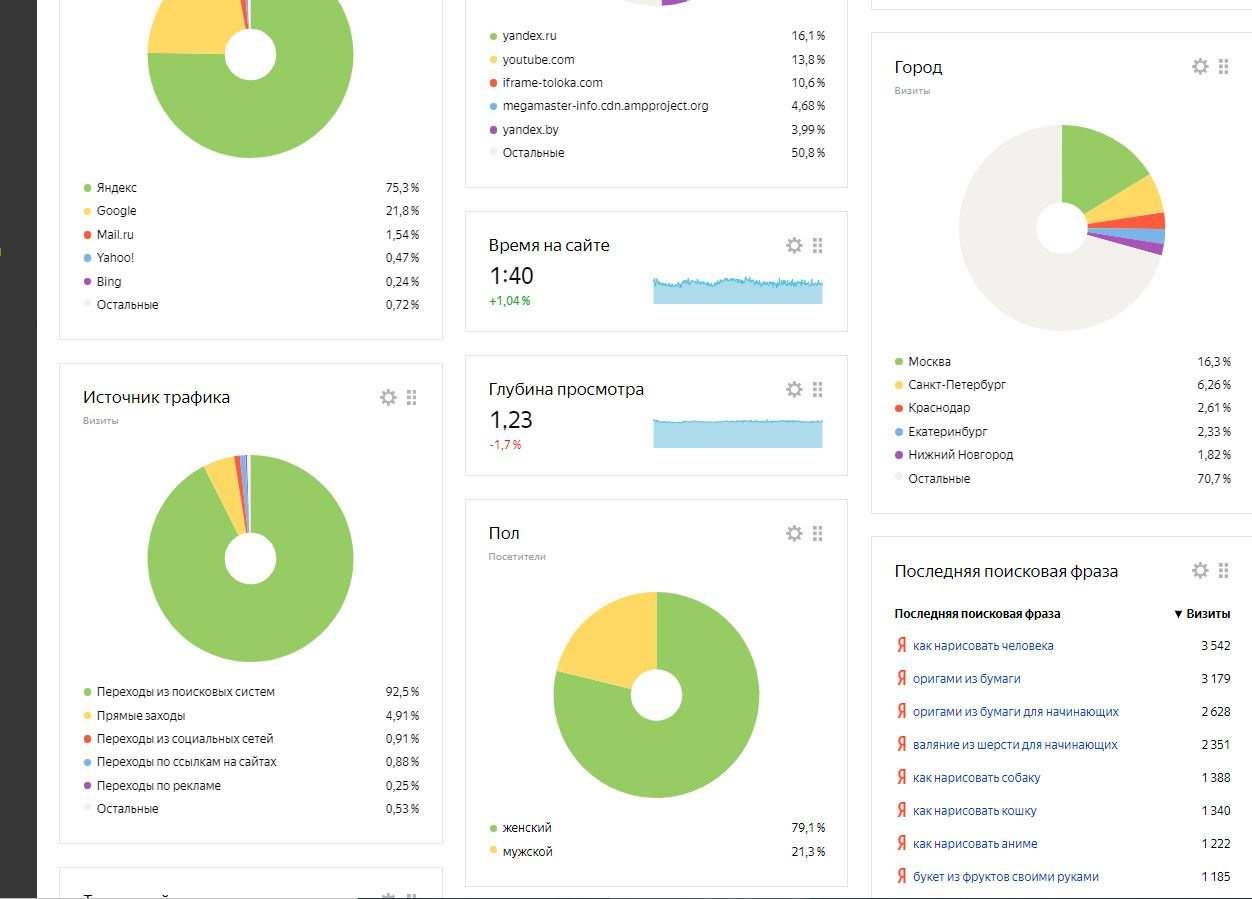Select Москва legend entry

click(x=929, y=362)
